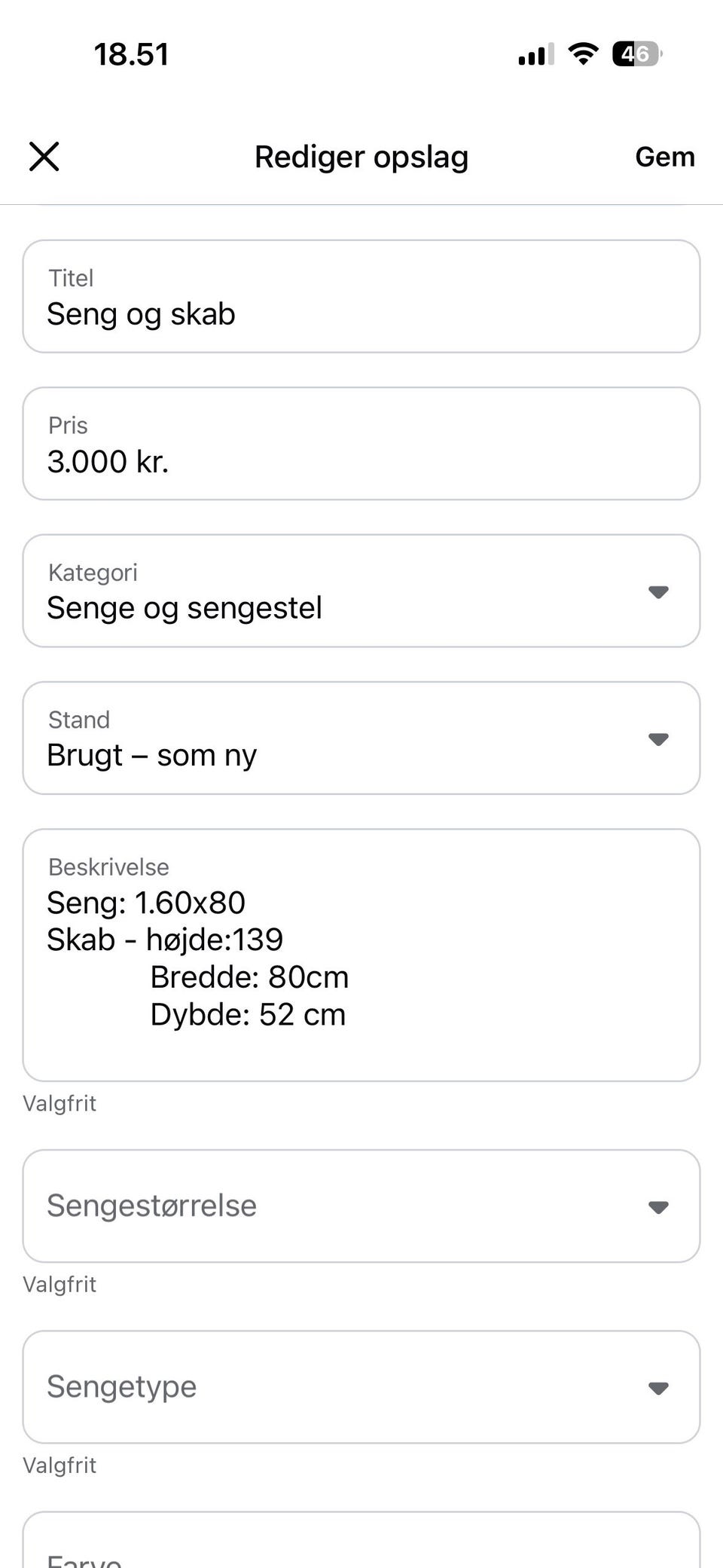Tap the battery indicator icon
This screenshot has width=723, height=1568.
tap(636, 53)
